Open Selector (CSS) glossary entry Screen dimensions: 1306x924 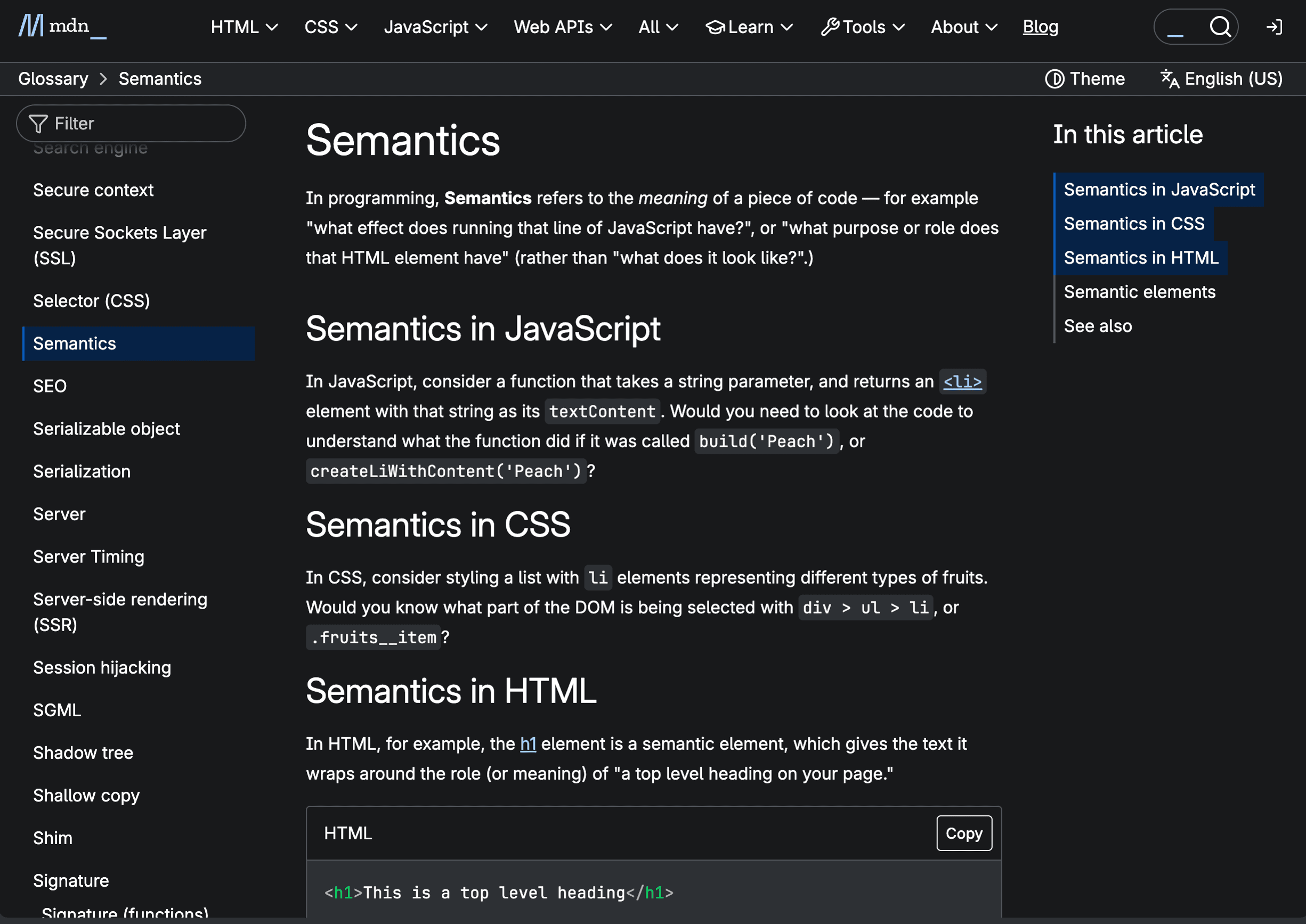coord(92,301)
